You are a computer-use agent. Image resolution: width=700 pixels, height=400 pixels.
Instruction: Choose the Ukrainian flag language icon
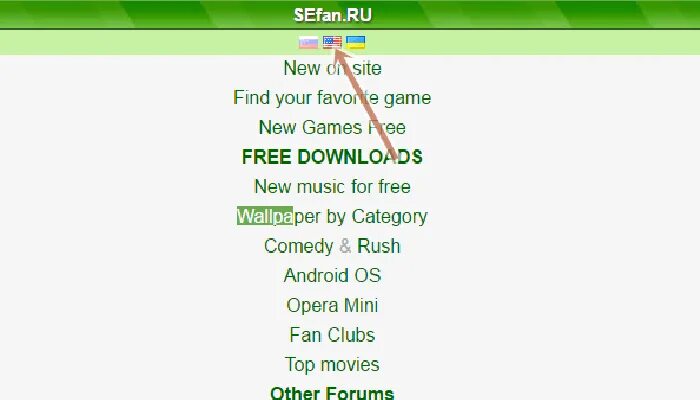[356, 42]
